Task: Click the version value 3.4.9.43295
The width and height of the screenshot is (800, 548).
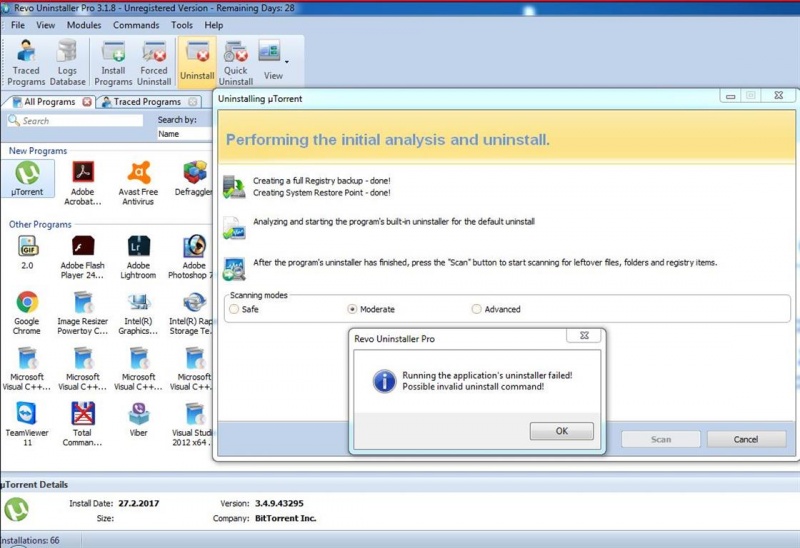Action: [x=279, y=504]
